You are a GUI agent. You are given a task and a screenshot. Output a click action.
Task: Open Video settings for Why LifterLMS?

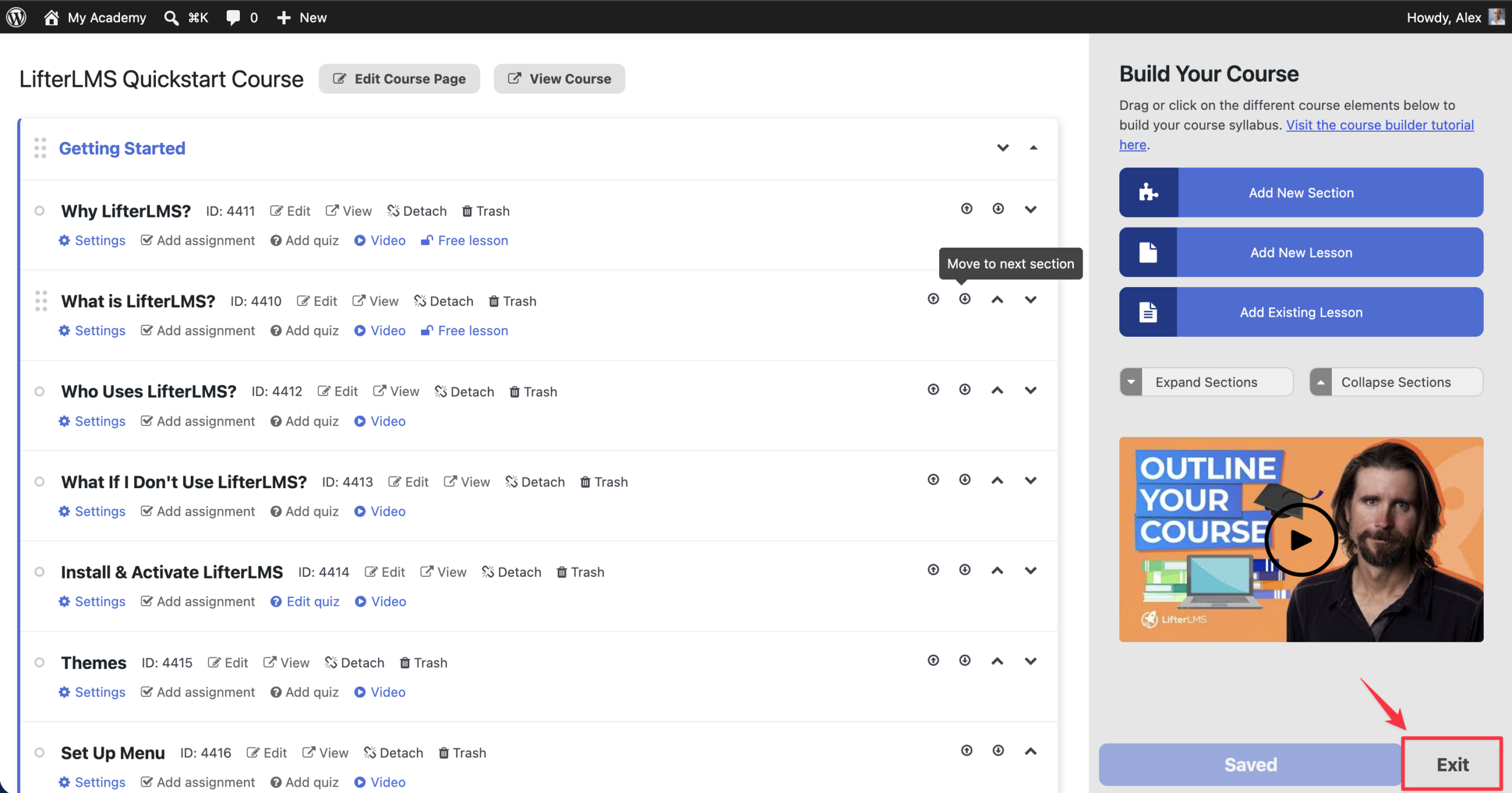click(x=380, y=240)
